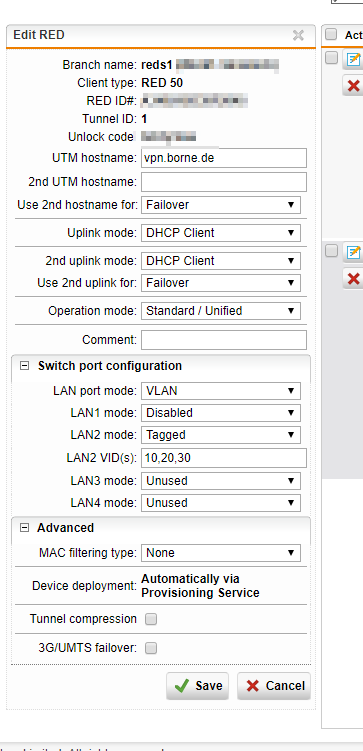Collapse the Advanced section
The width and height of the screenshot is (363, 751).
pos(23,528)
